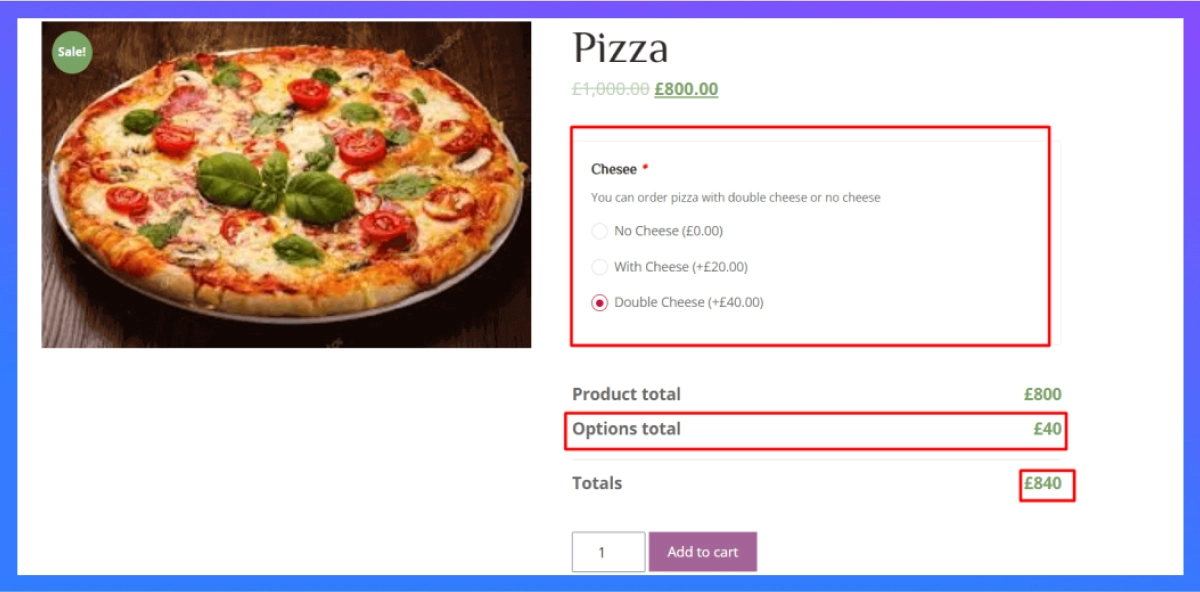Open the discounted £800.00 price link
The width and height of the screenshot is (1200, 592).
pyautogui.click(x=685, y=89)
